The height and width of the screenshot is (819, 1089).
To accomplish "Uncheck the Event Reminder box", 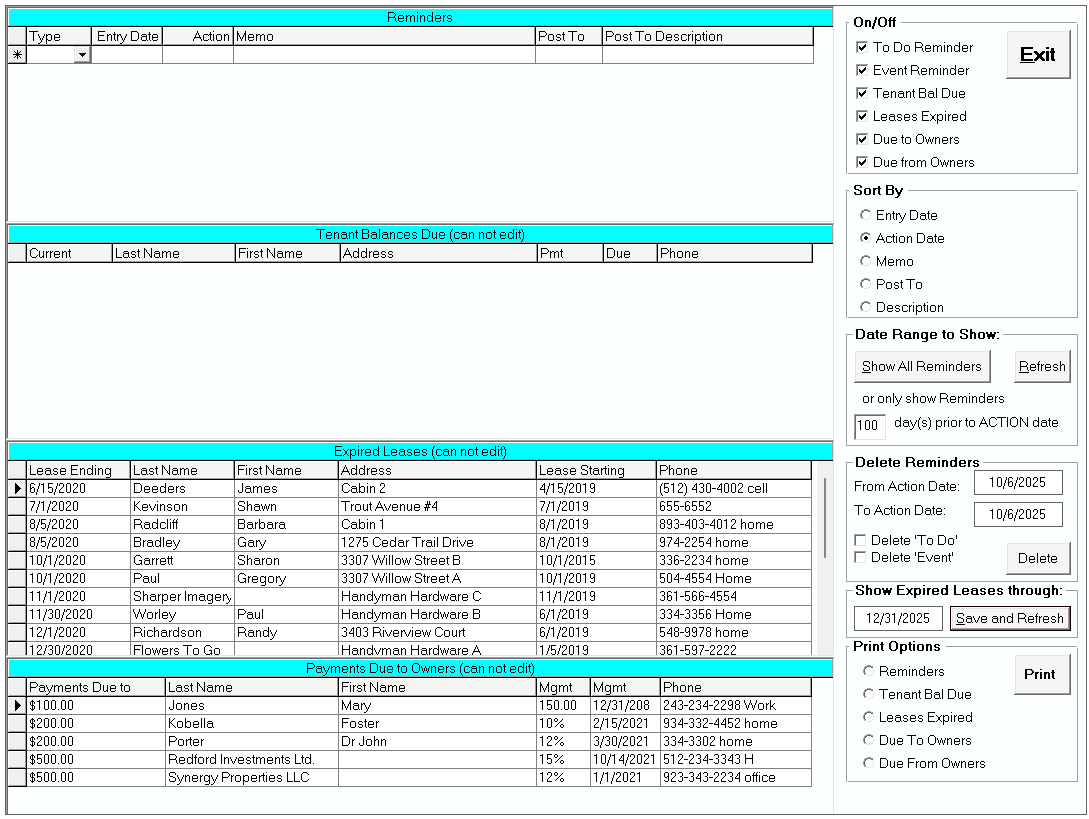I will [860, 70].
